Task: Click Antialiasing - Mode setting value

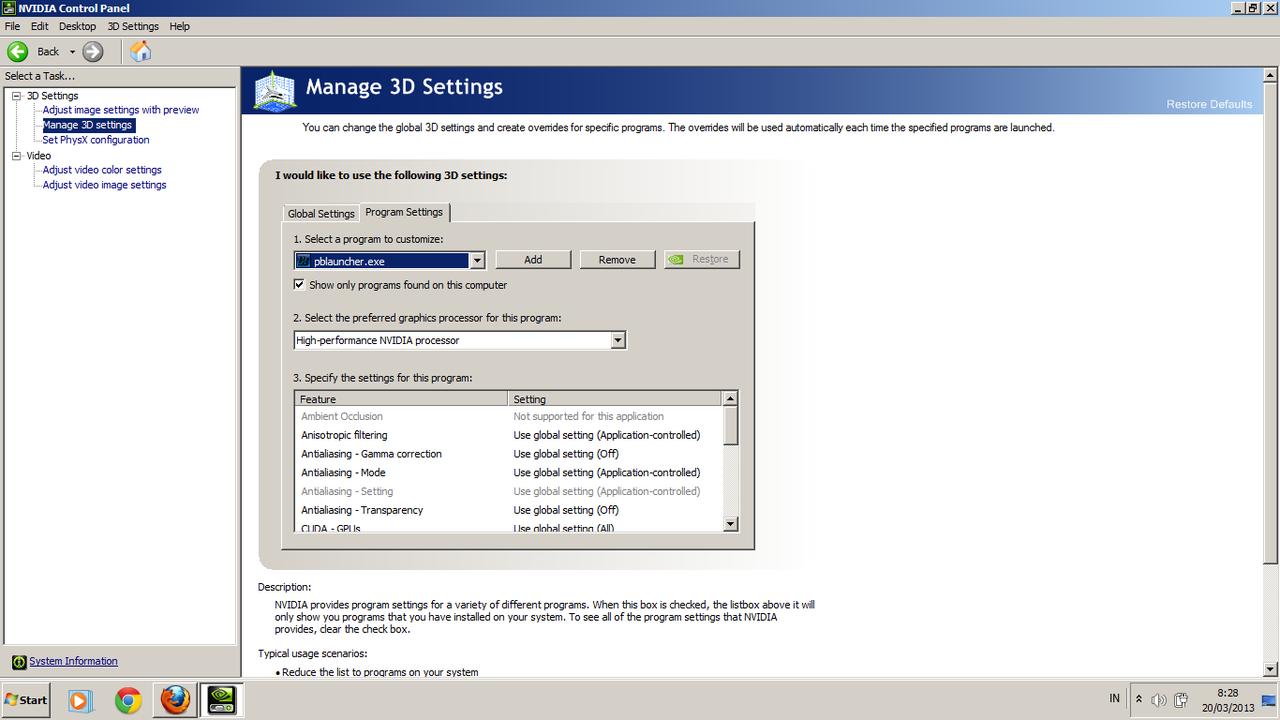Action: [607, 473]
